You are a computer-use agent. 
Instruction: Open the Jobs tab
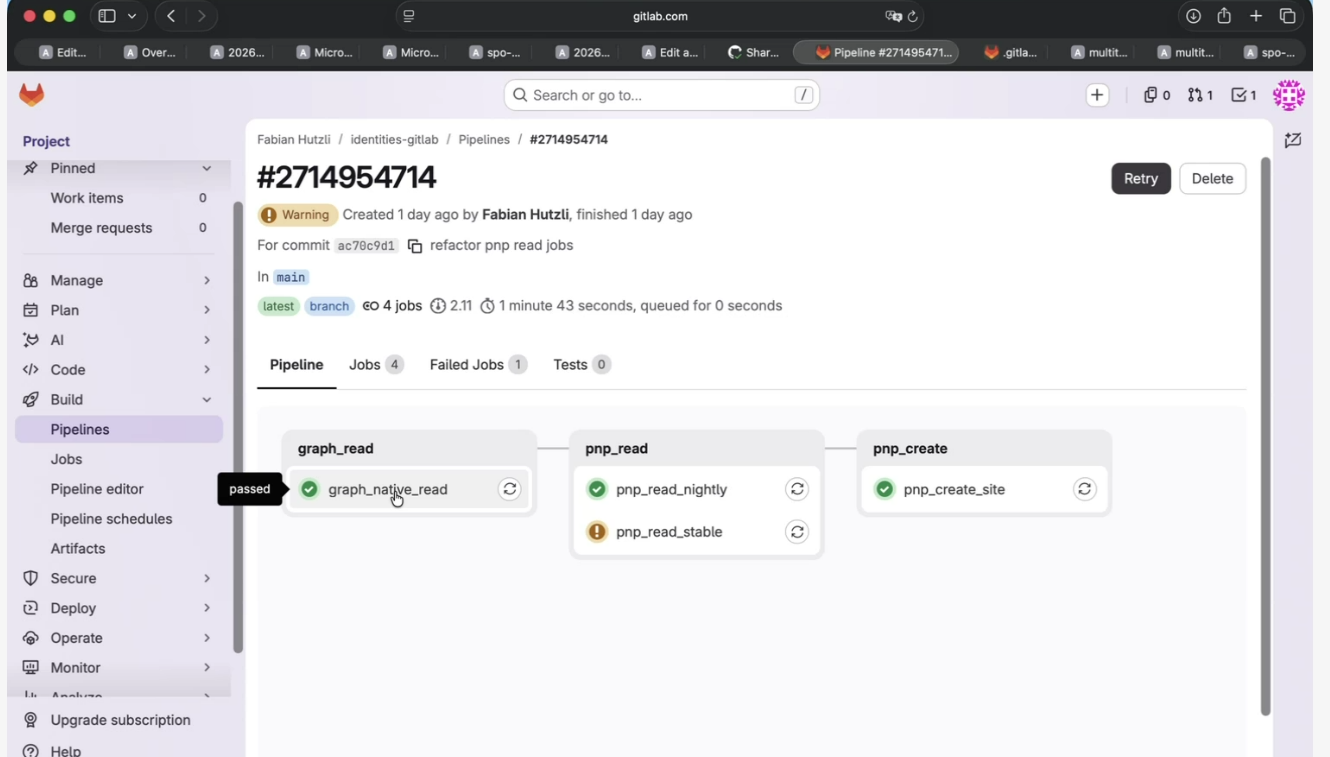pyautogui.click(x=376, y=365)
